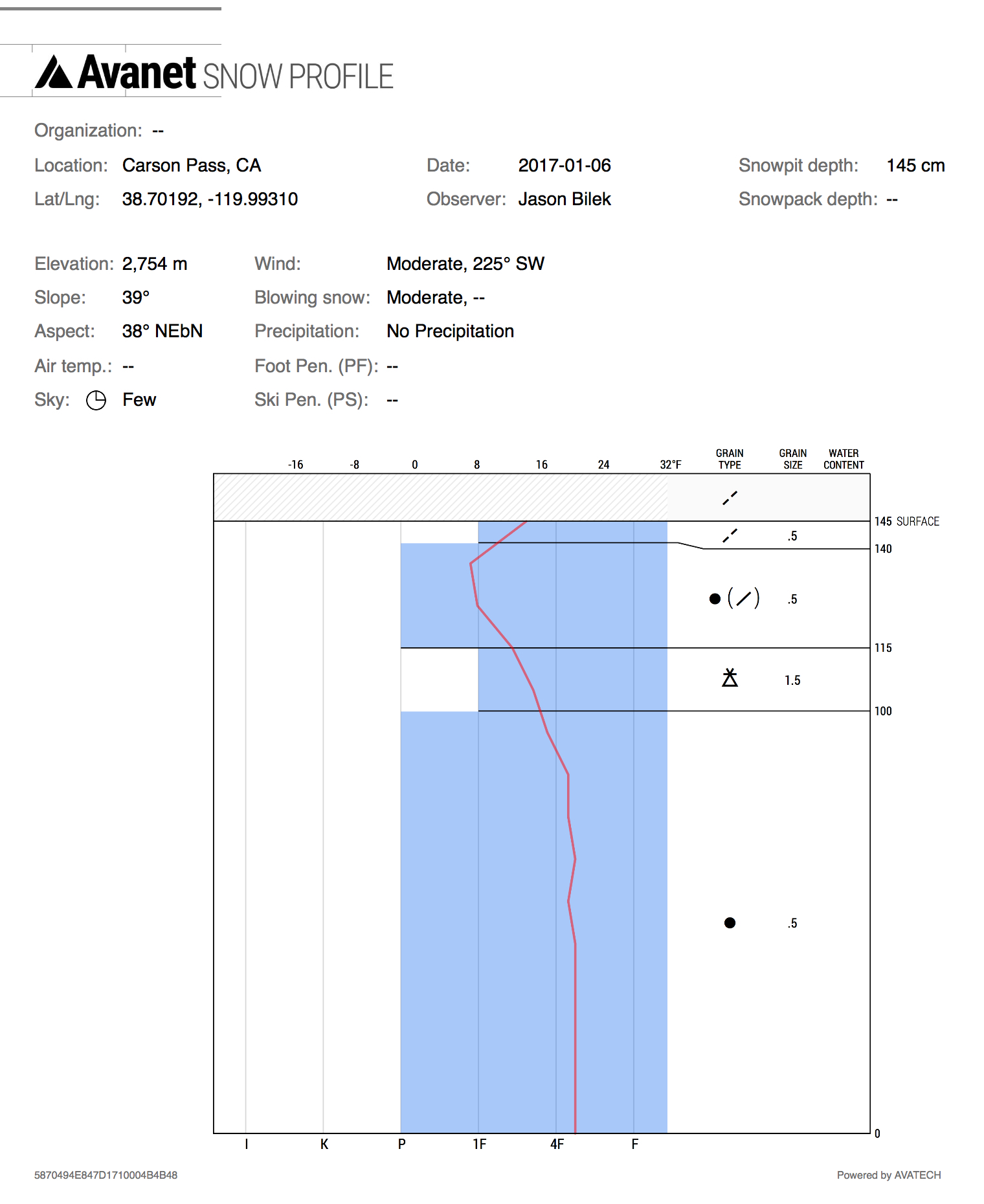This screenshot has width=984, height=1204.
Task: Click the profile ID code in the footer
Action: pos(106,1175)
